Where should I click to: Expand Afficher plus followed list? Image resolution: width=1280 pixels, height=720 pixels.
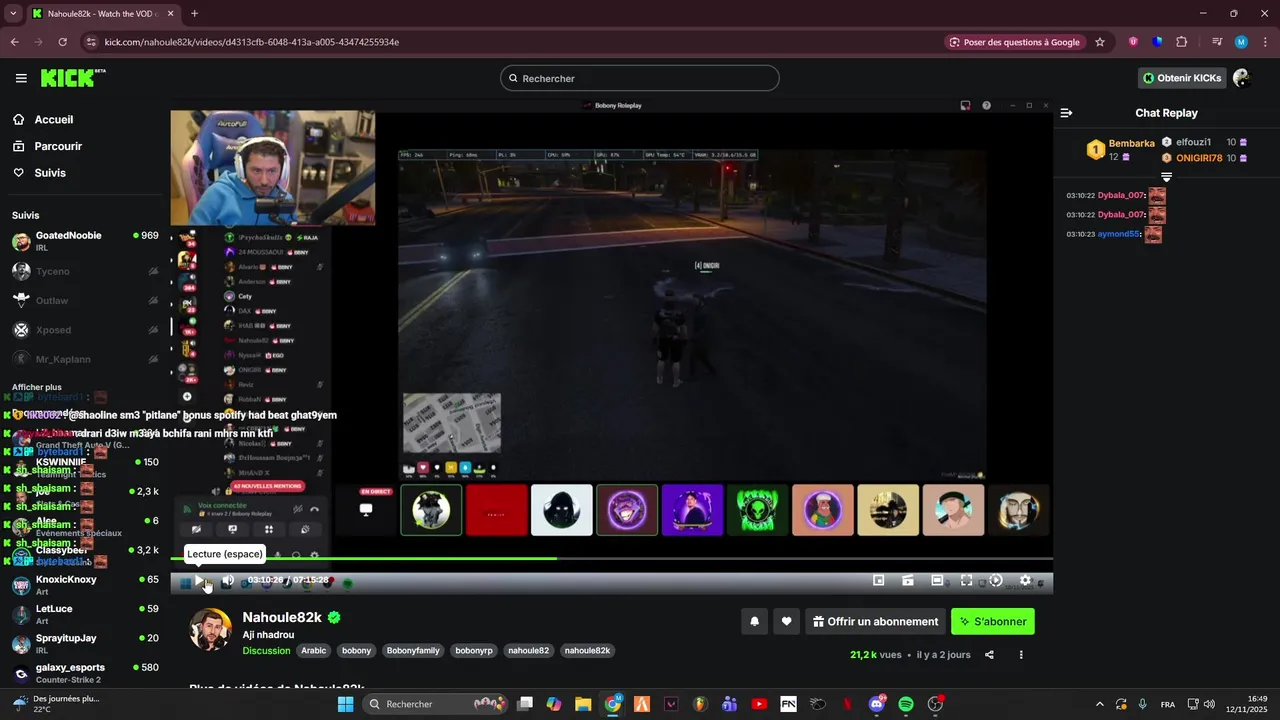click(37, 387)
